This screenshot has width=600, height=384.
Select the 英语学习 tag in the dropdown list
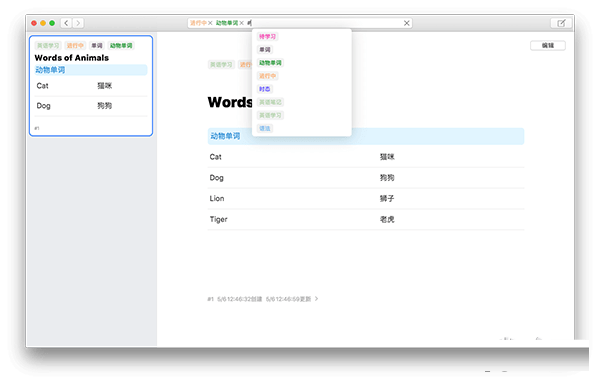[x=270, y=115]
